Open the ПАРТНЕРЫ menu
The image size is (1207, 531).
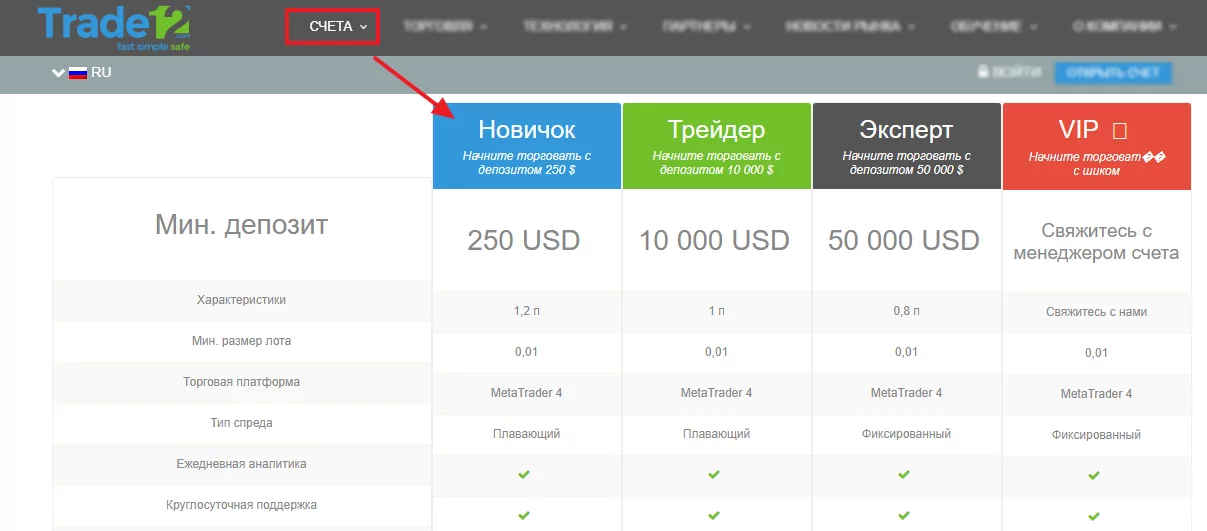click(x=706, y=27)
